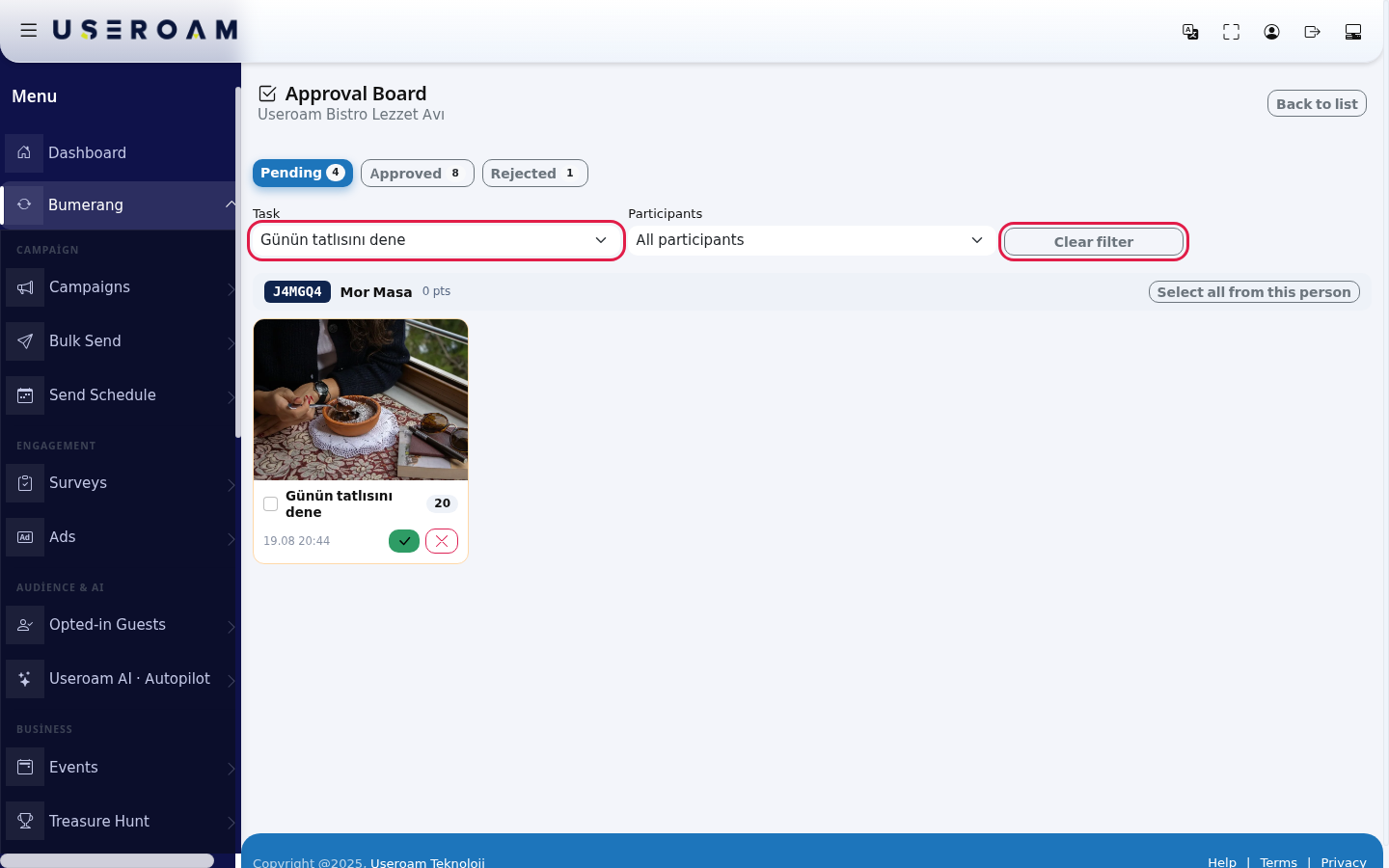Image resolution: width=1389 pixels, height=868 pixels.
Task: Open the Task dropdown
Action: coord(436,240)
